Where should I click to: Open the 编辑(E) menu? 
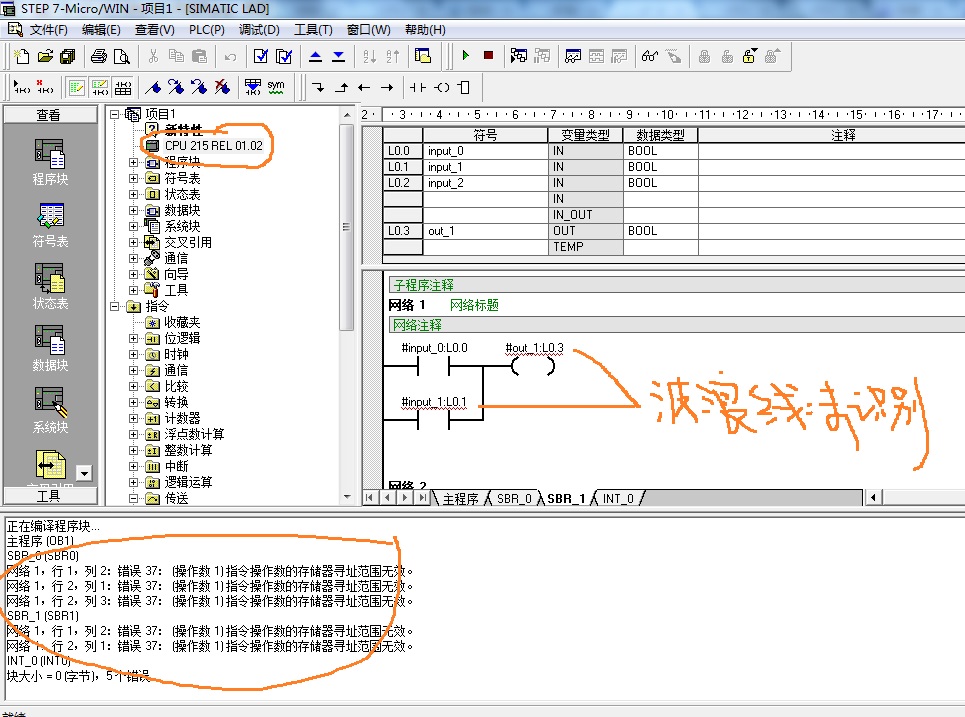tap(101, 30)
